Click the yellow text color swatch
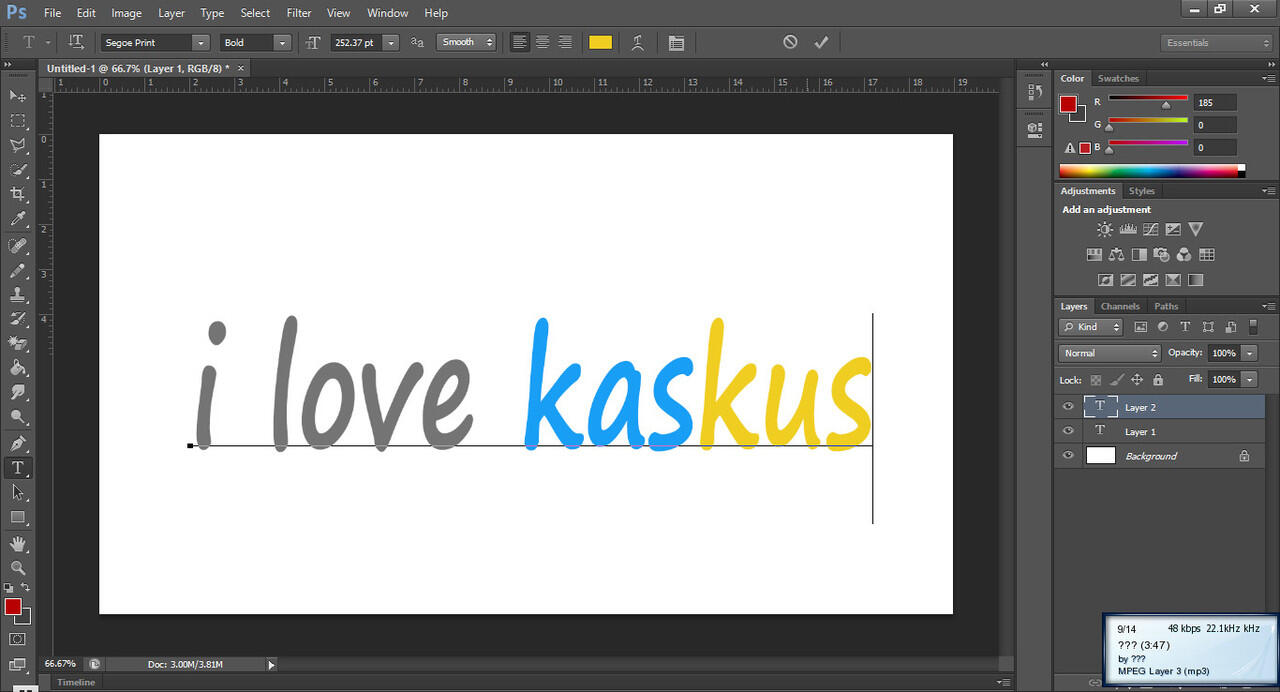This screenshot has height=692, width=1280. (600, 42)
